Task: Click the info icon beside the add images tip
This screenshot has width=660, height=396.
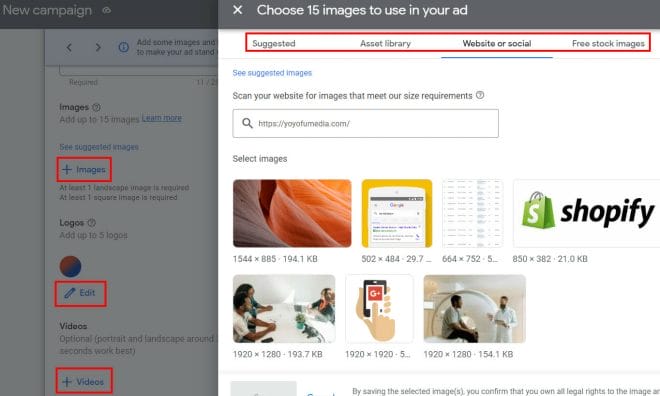Action: point(124,47)
